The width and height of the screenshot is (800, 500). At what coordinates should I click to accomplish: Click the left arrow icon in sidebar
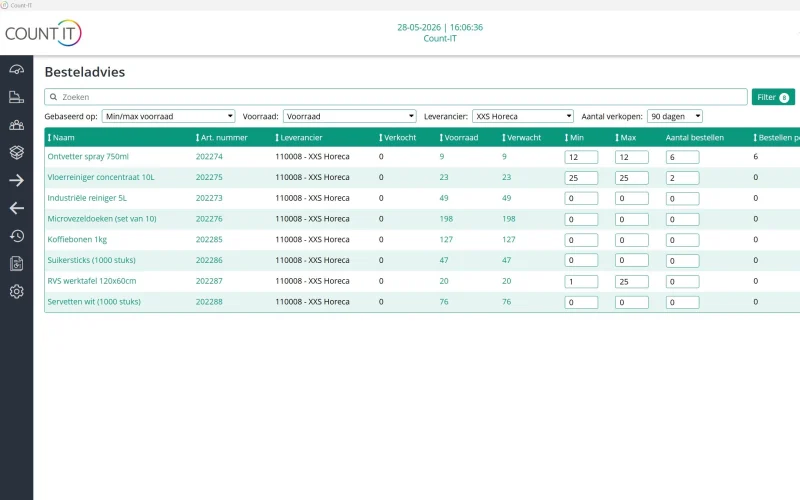coord(16,208)
